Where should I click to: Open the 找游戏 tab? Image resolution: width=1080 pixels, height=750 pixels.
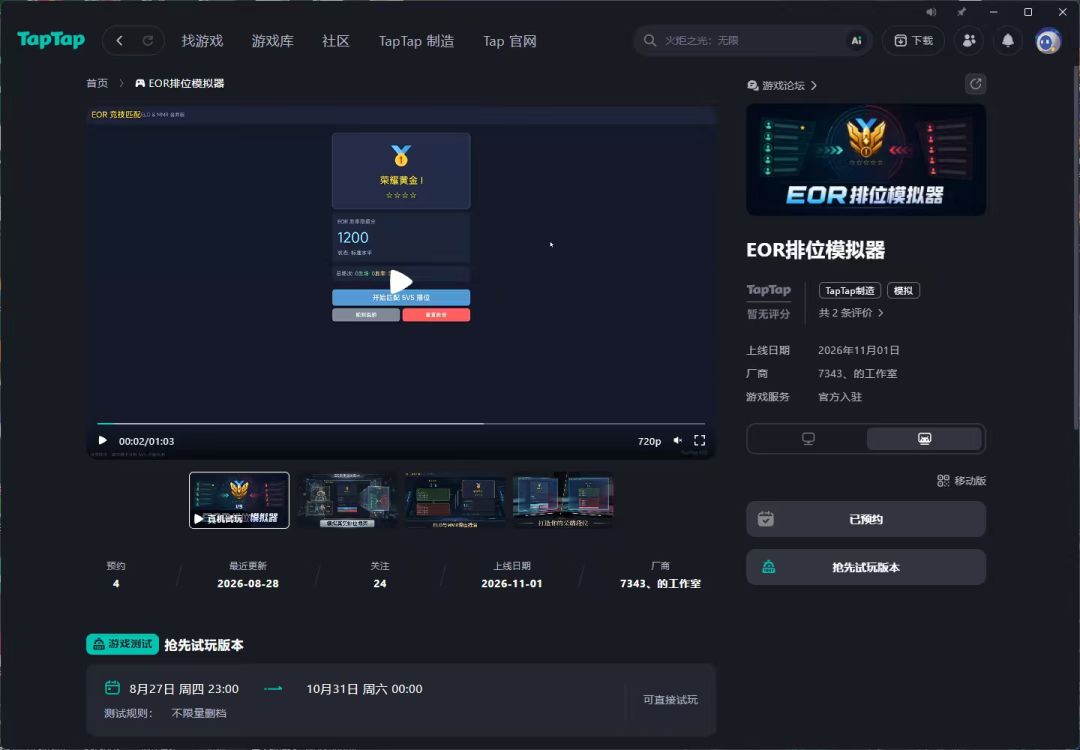tap(202, 41)
